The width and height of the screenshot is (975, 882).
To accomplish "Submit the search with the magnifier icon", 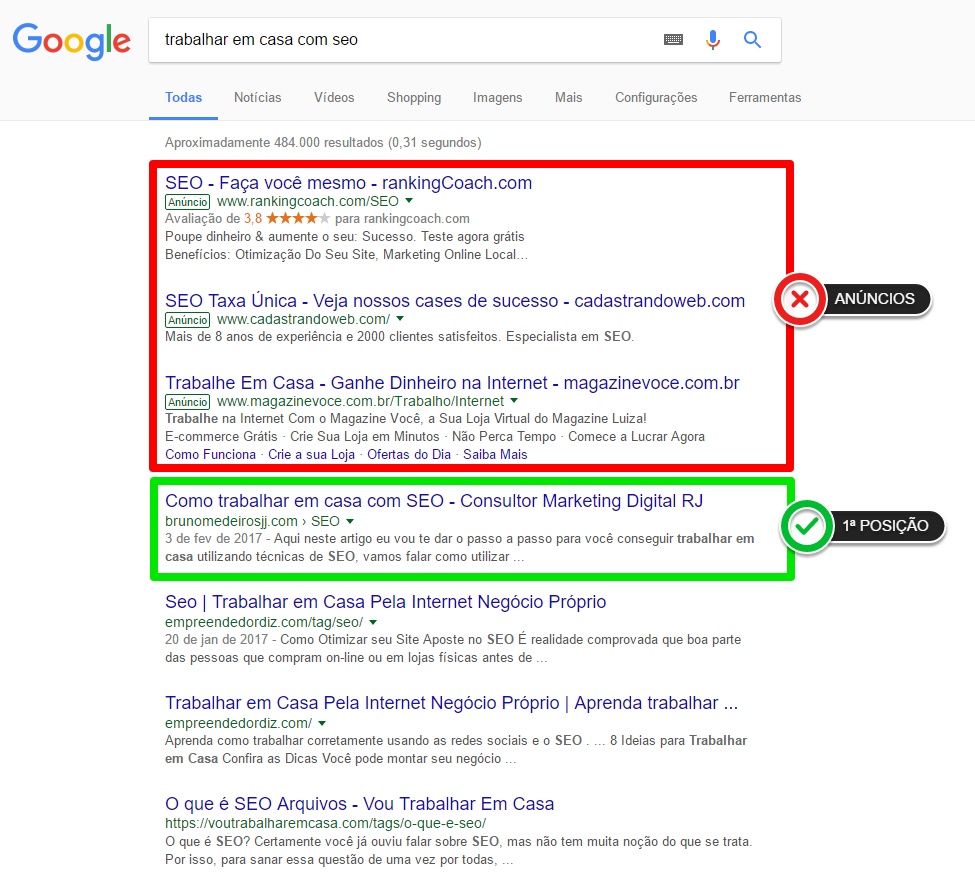I will 752,40.
